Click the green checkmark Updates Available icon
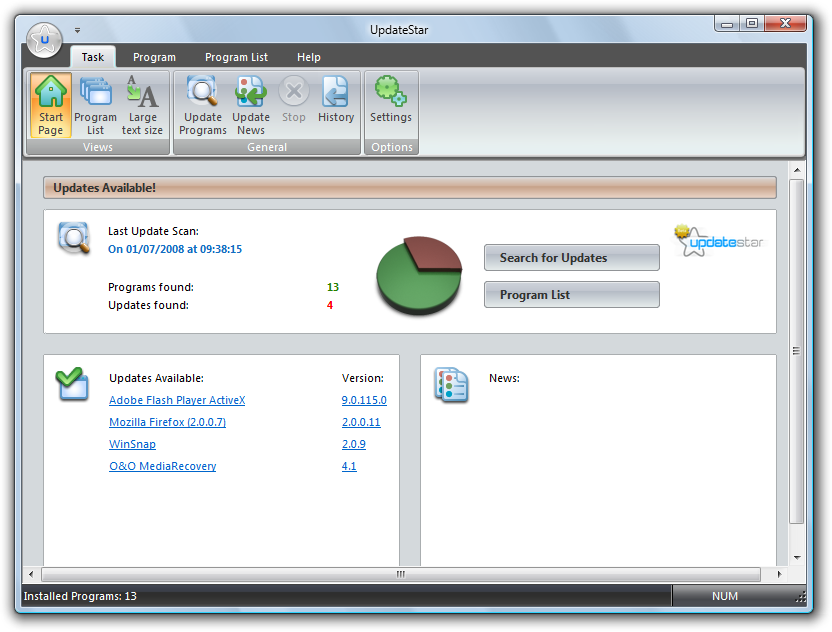The height and width of the screenshot is (632, 832). coord(72,383)
